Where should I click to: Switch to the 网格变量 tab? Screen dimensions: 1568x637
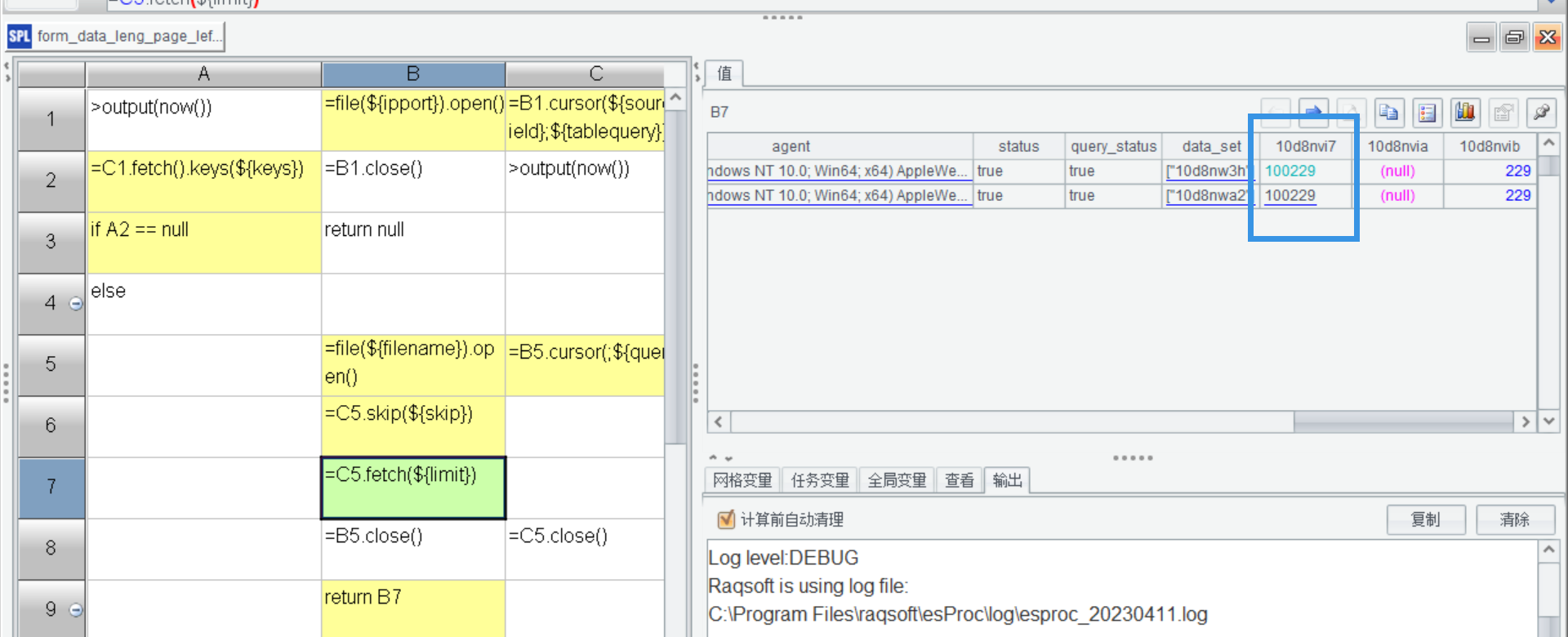742,480
